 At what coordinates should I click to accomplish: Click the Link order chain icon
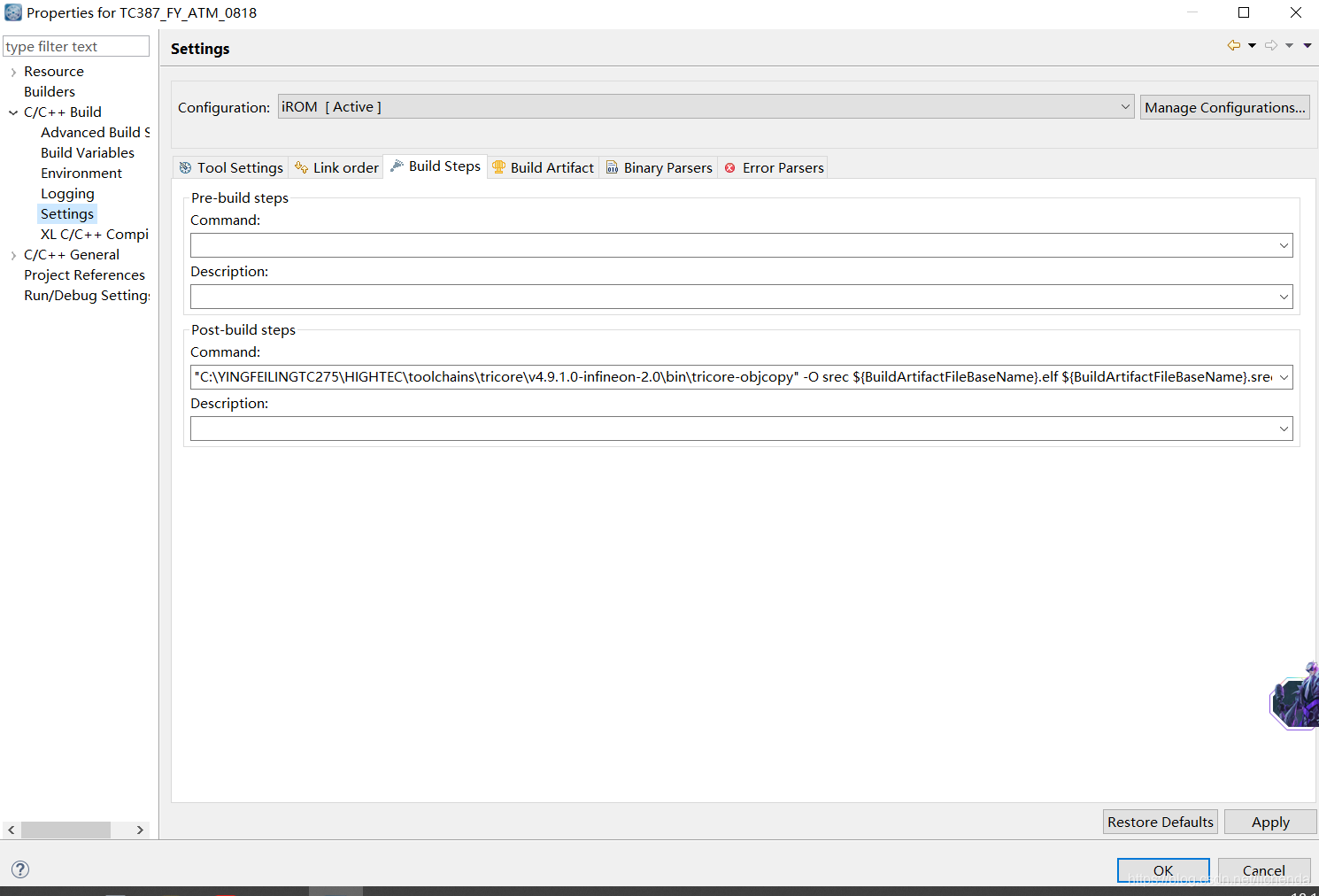pos(300,166)
